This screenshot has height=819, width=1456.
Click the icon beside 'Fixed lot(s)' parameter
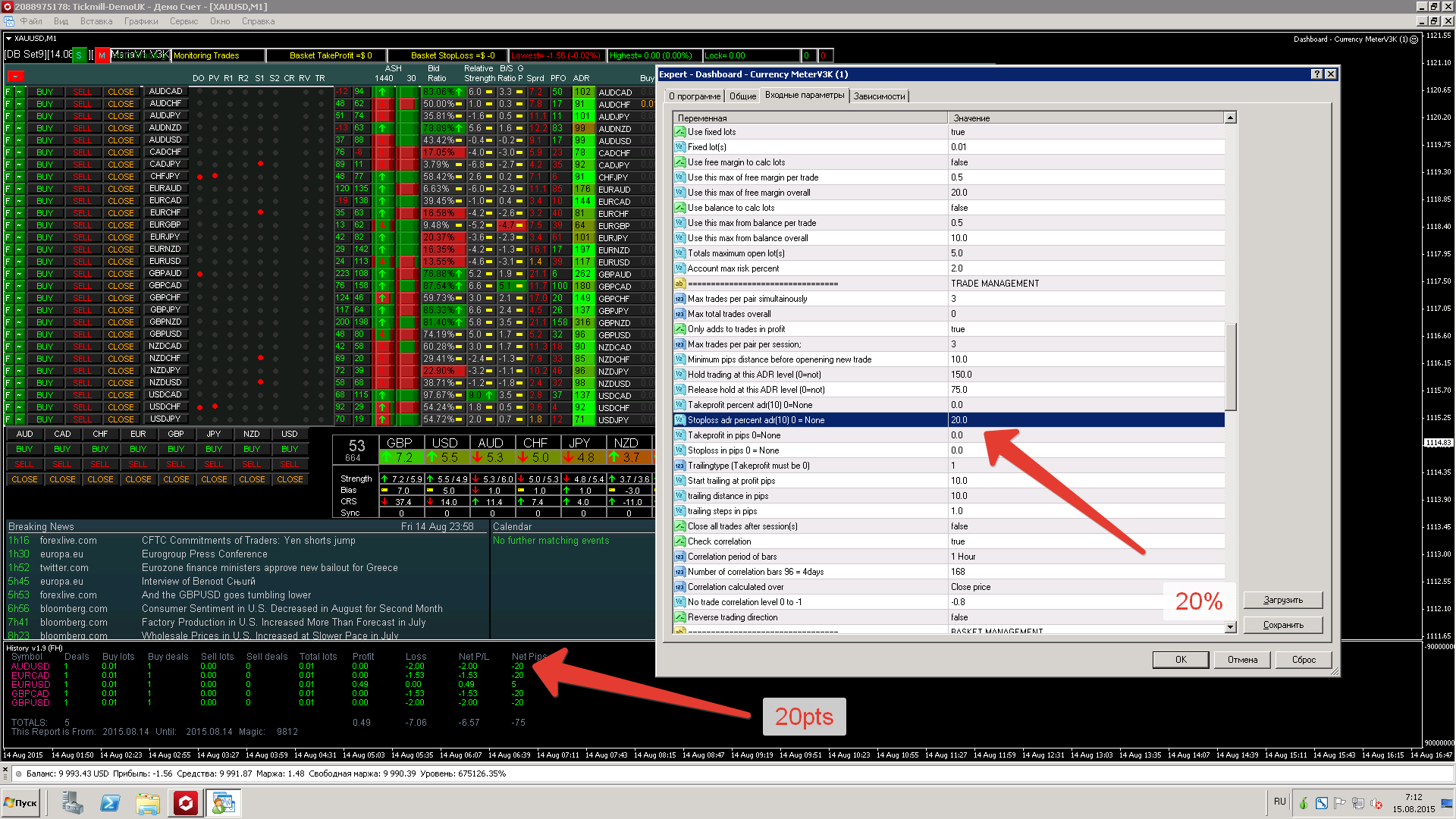click(x=680, y=147)
